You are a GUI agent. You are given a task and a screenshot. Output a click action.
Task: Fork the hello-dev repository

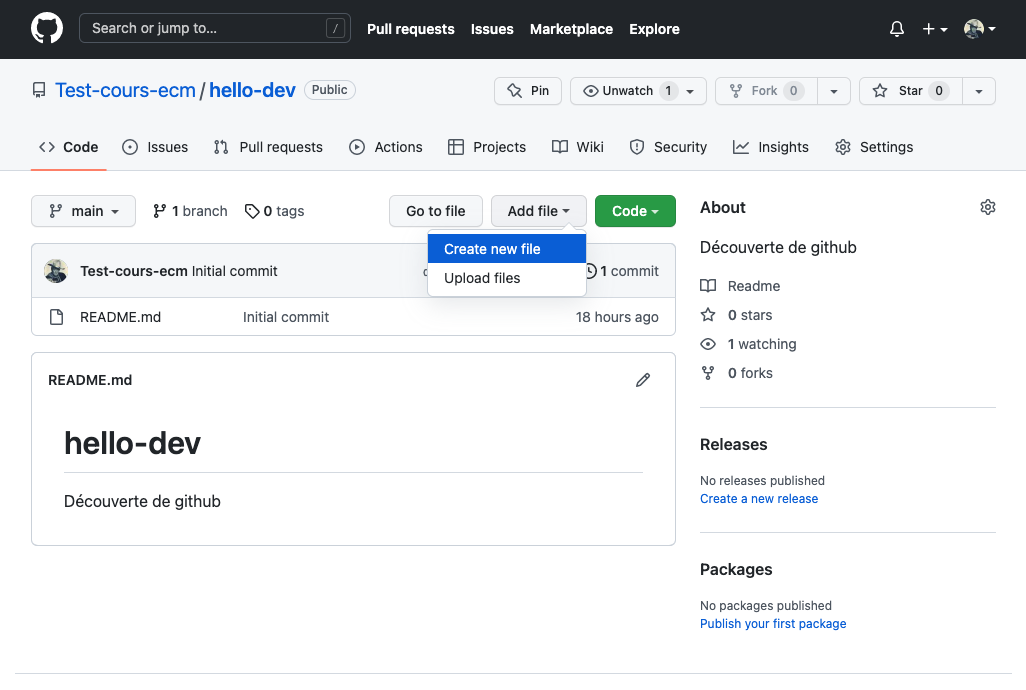765,91
